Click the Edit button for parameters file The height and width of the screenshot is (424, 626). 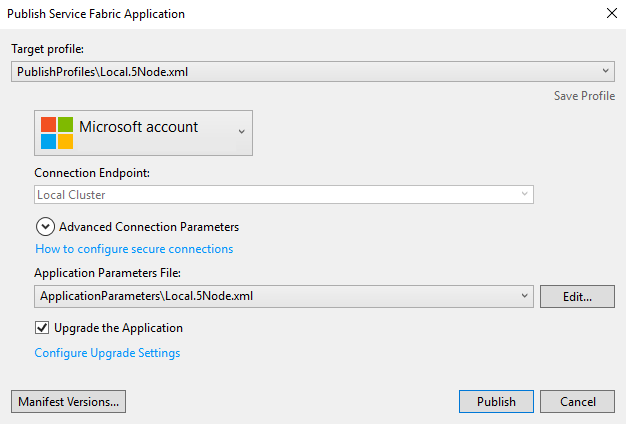577,296
